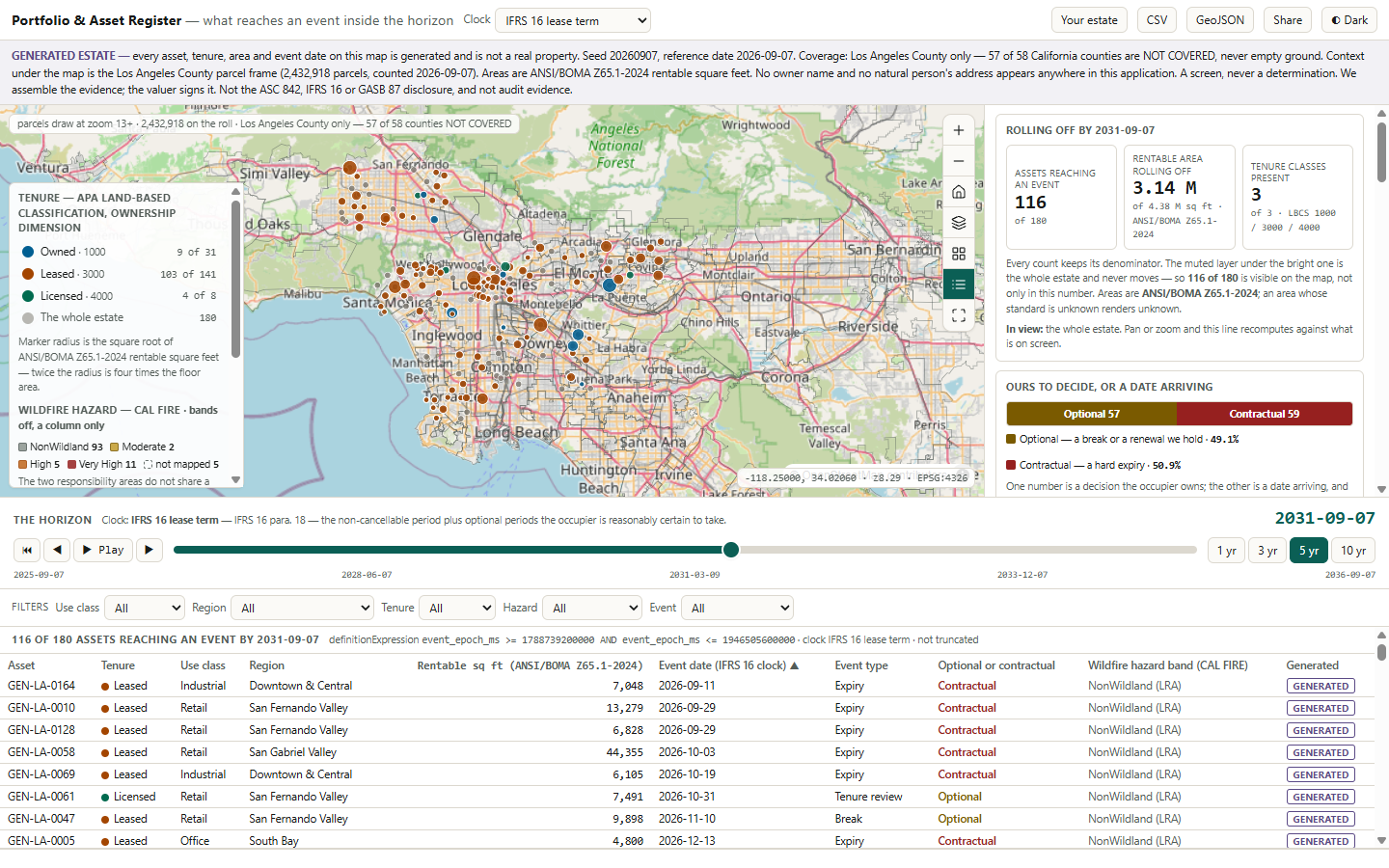Viewport: 1389px width, 868px height.
Task: Click Tenure review event type cell
Action: (x=868, y=797)
